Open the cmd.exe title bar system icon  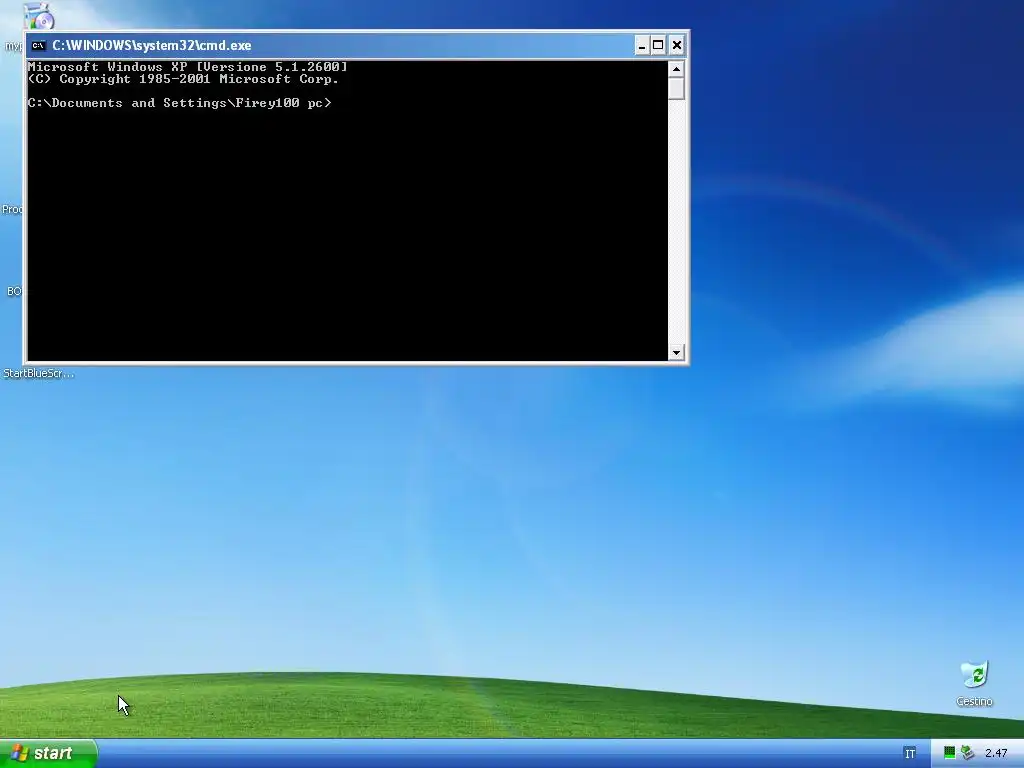[39, 45]
